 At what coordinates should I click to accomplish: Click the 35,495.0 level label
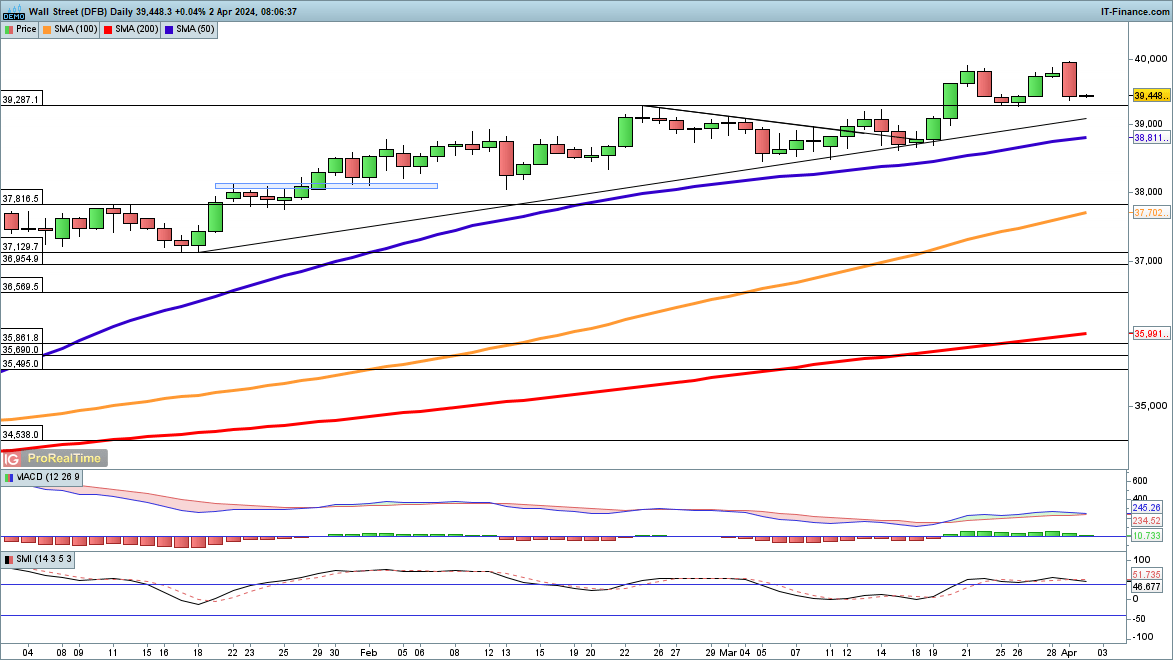[x=21, y=364]
